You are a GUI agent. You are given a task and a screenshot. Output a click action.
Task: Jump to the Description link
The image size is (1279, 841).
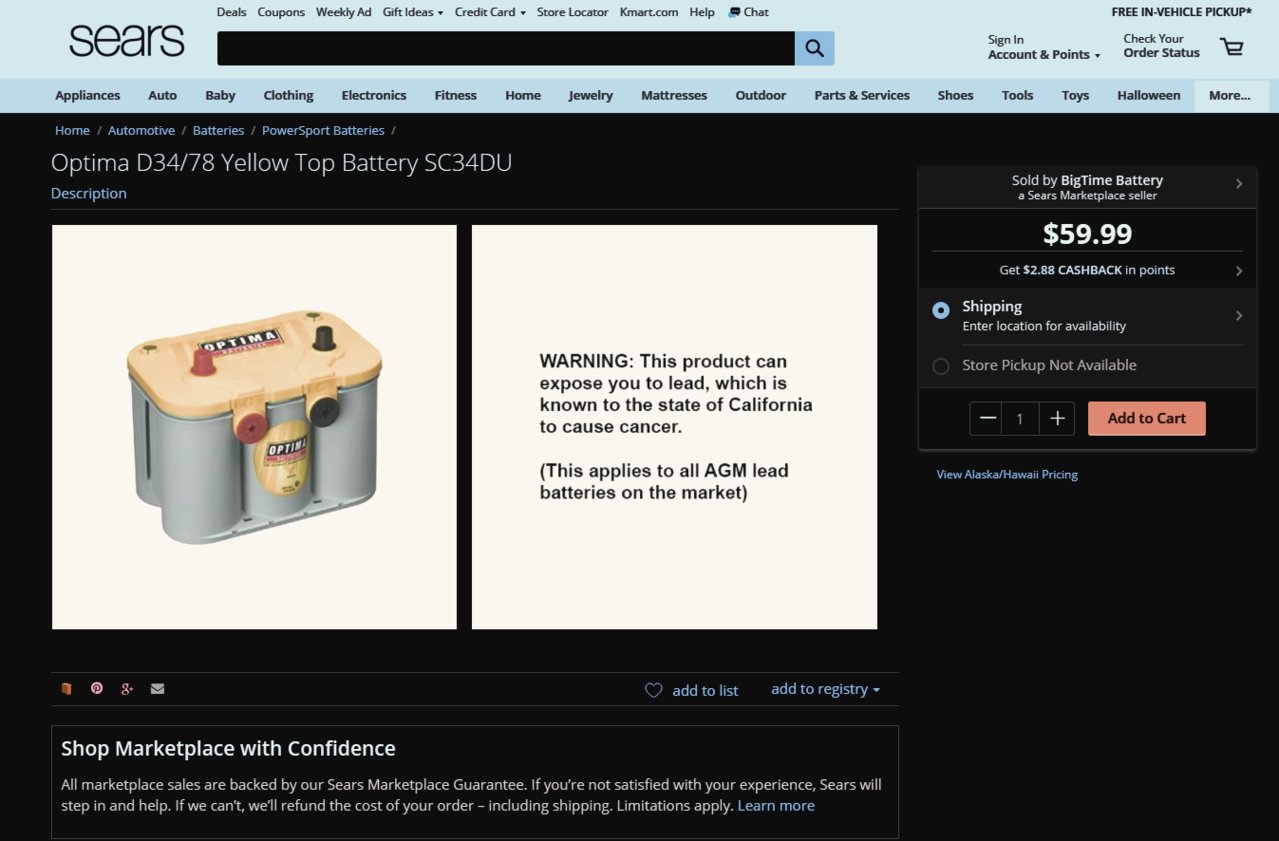coord(89,194)
